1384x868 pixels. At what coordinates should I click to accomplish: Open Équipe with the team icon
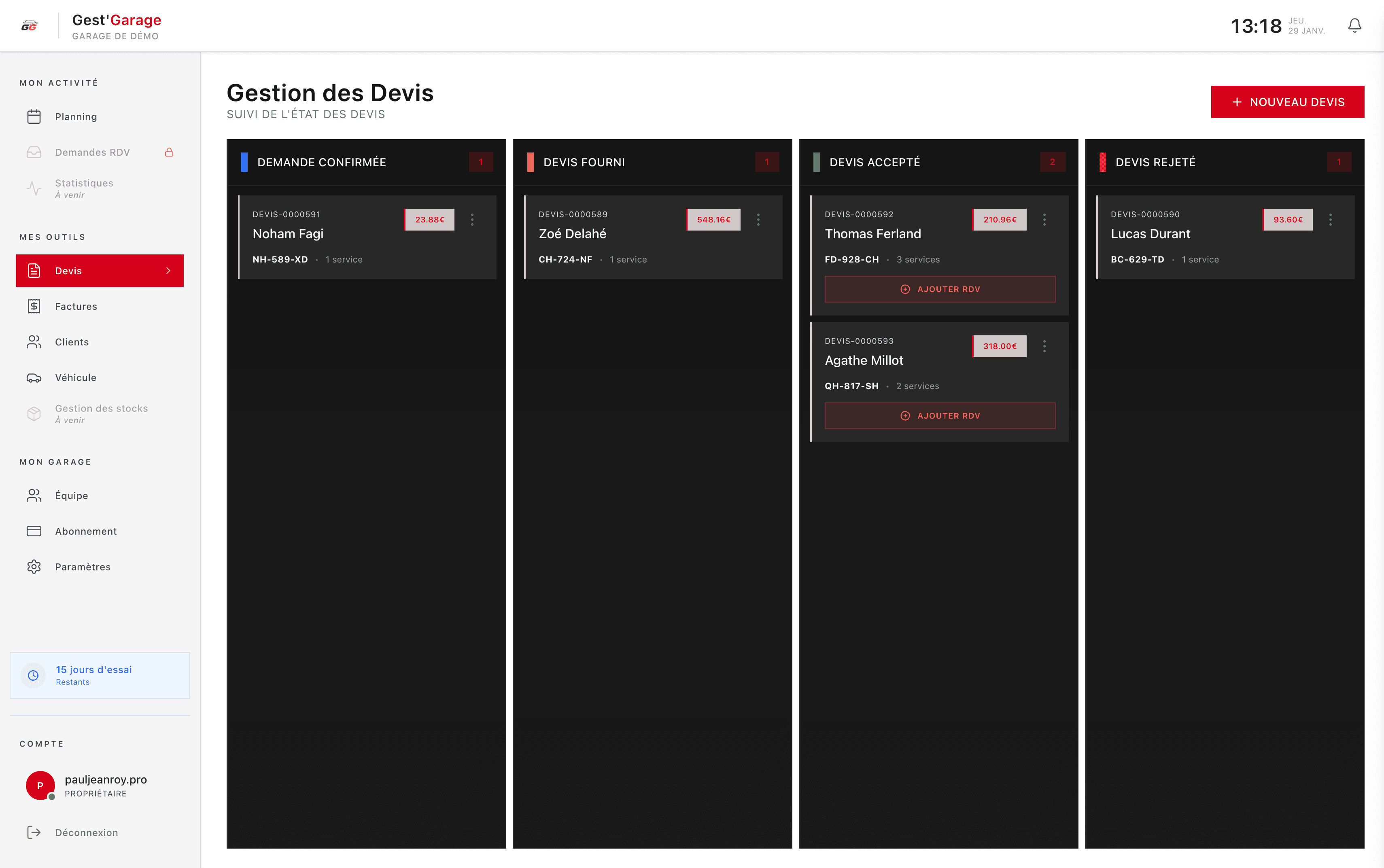pyautogui.click(x=34, y=495)
